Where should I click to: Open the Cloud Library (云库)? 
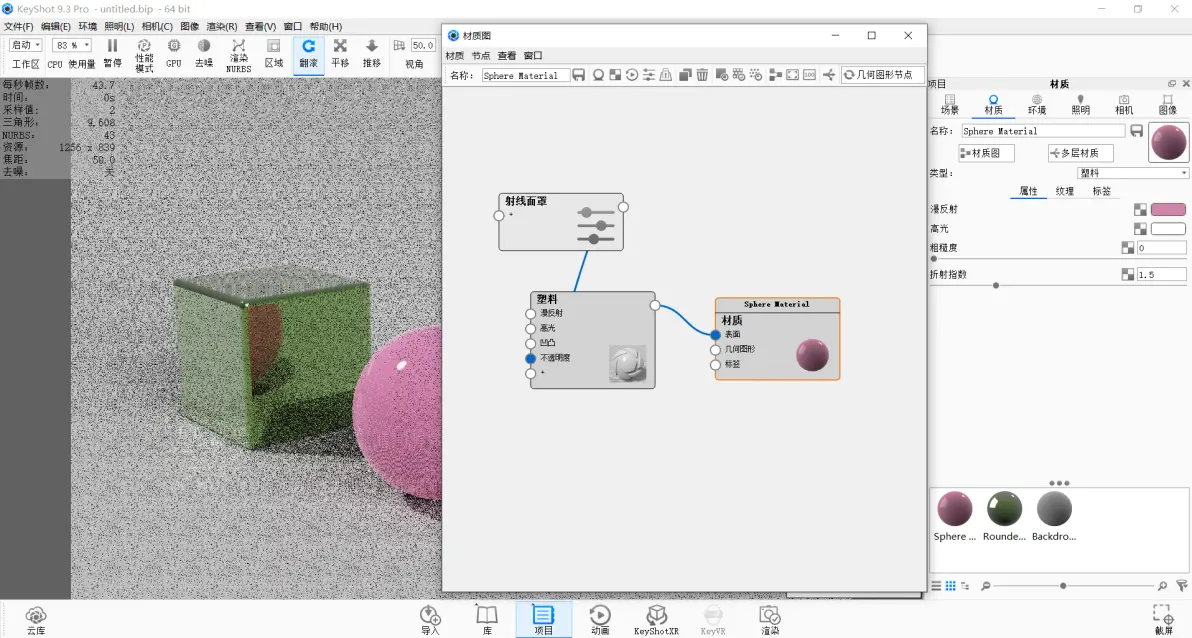coord(36,620)
